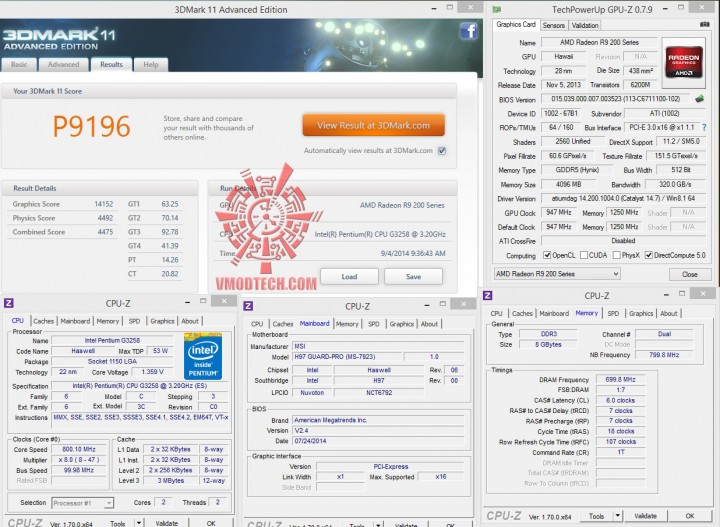
Task: Click the Graphics Score value 14152
Action: (x=104, y=204)
